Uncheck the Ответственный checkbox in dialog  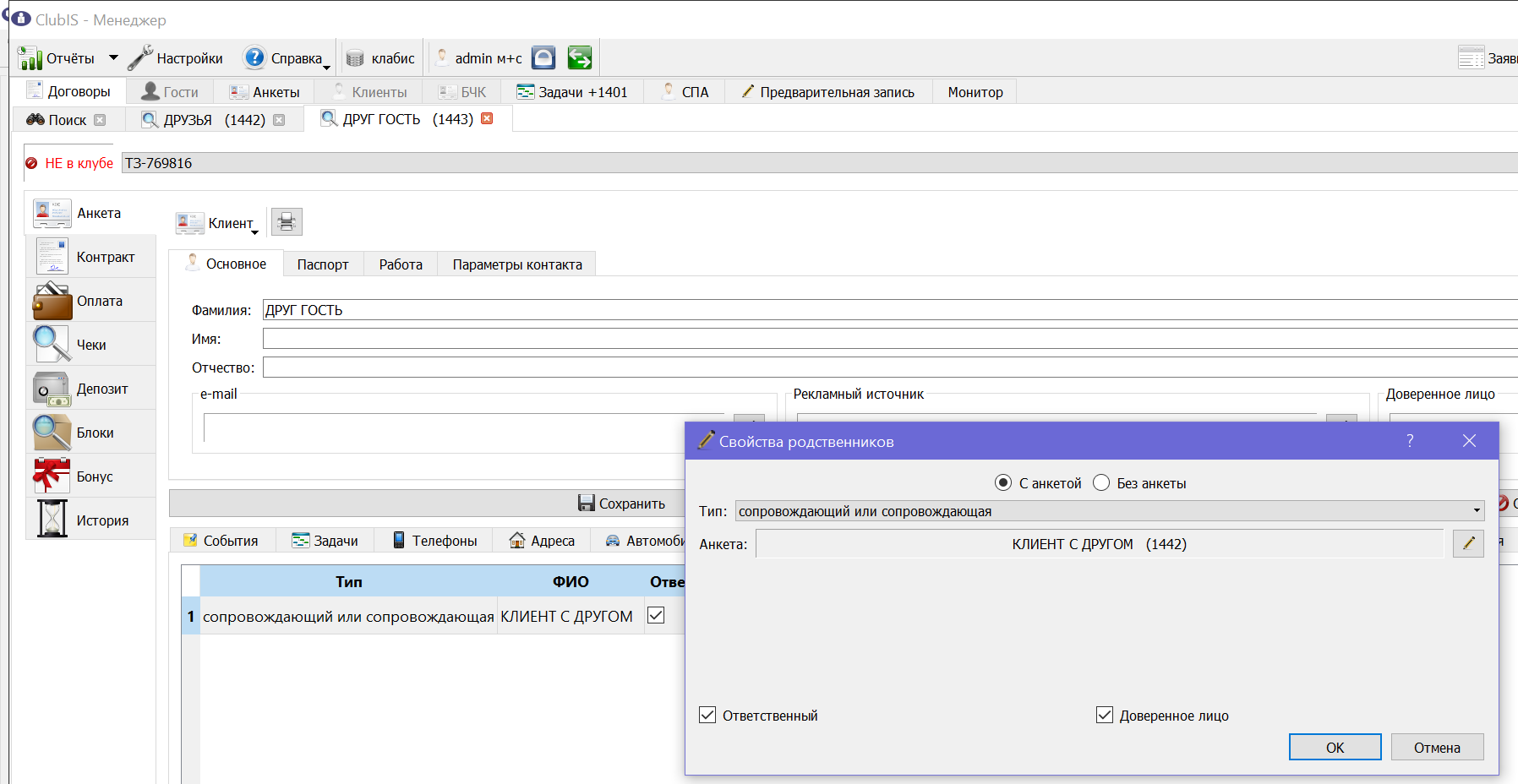tap(707, 715)
